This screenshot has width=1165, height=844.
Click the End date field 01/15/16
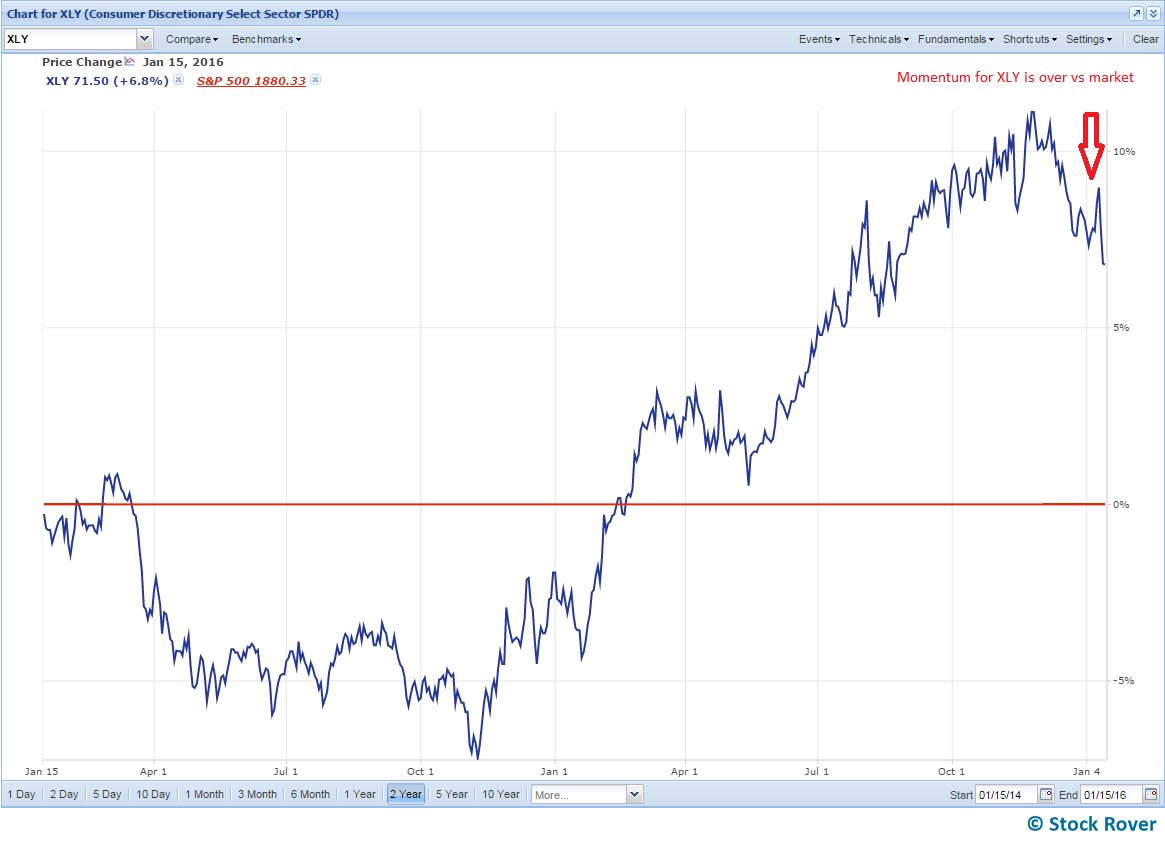1112,794
